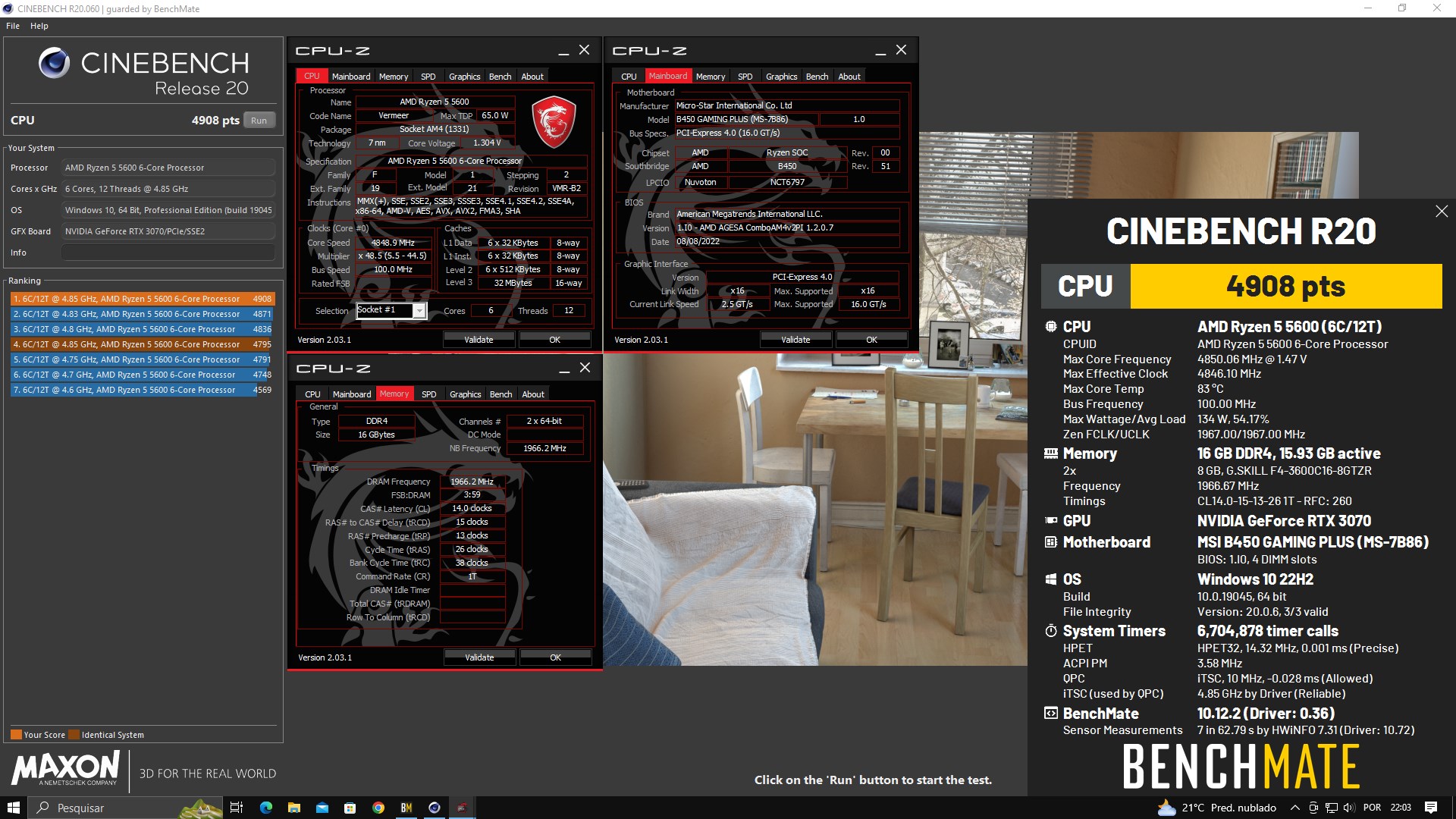This screenshot has height=819, width=1456.
Task: Click OK in CPU-Z Mainboard window
Action: 871,340
